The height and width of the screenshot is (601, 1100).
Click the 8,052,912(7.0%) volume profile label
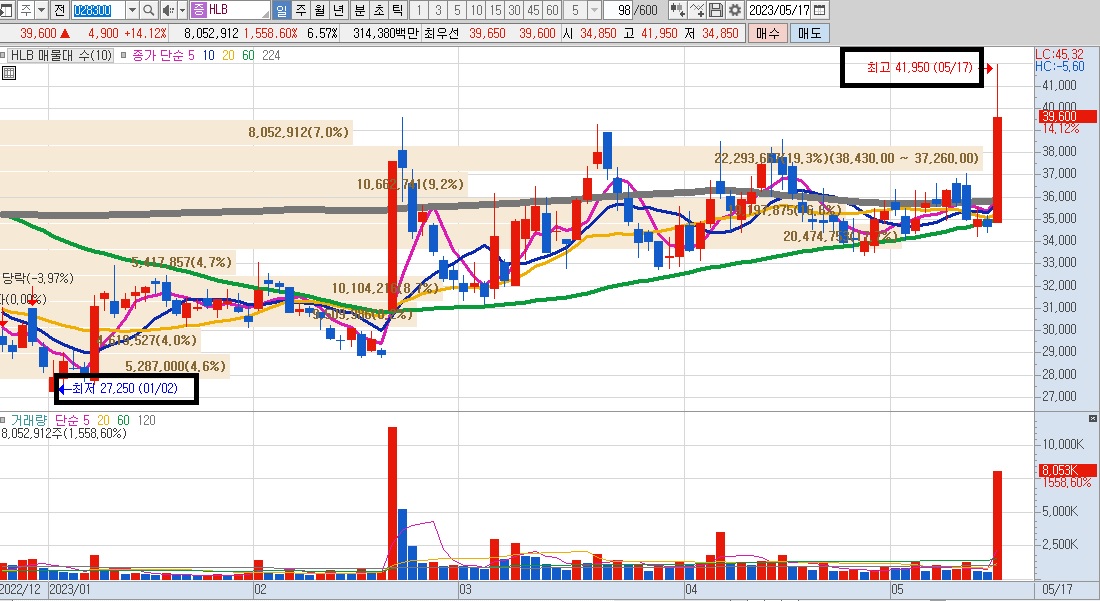coord(298,132)
